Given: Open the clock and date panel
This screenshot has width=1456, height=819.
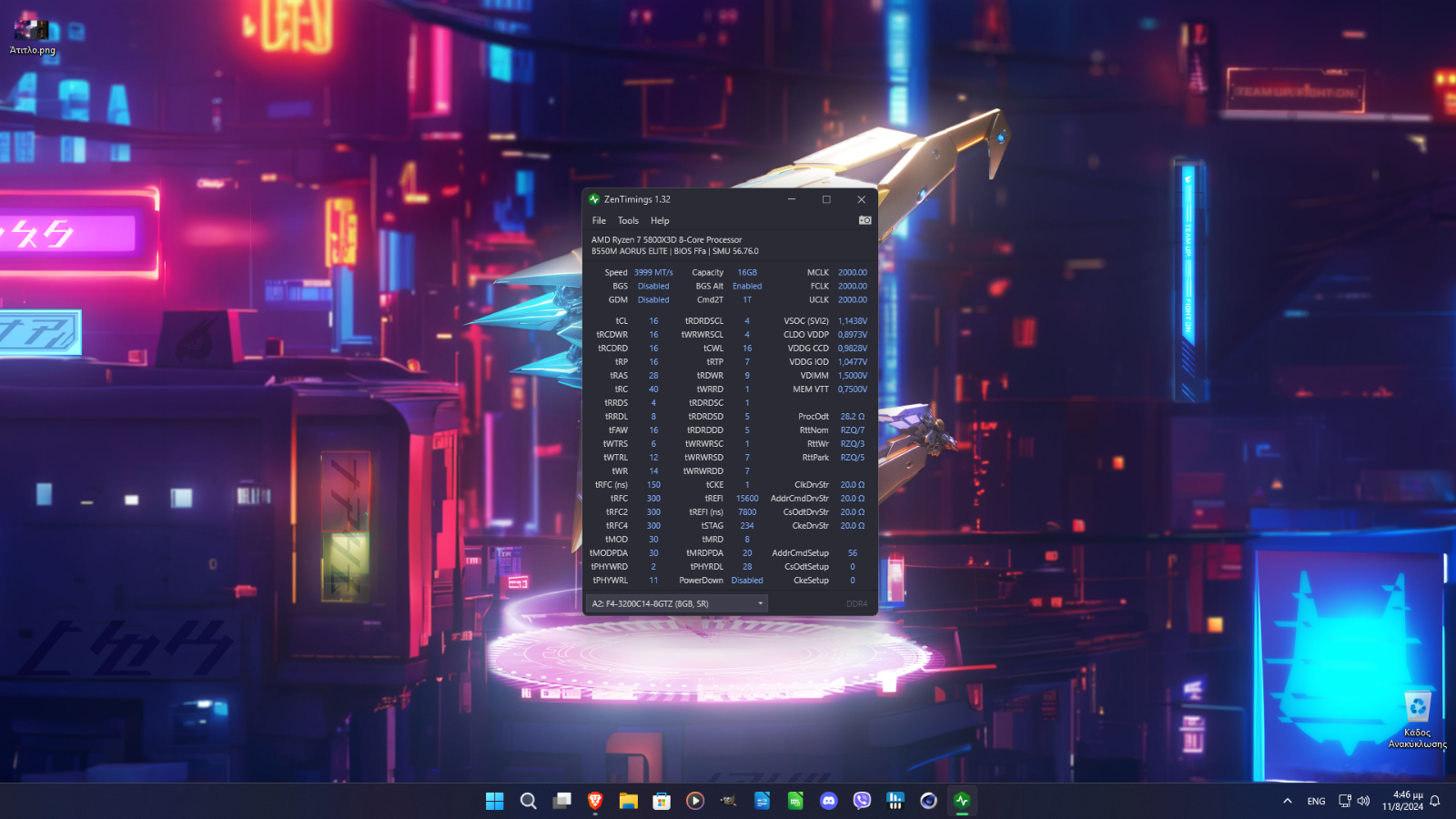Looking at the screenshot, I should point(1402,801).
